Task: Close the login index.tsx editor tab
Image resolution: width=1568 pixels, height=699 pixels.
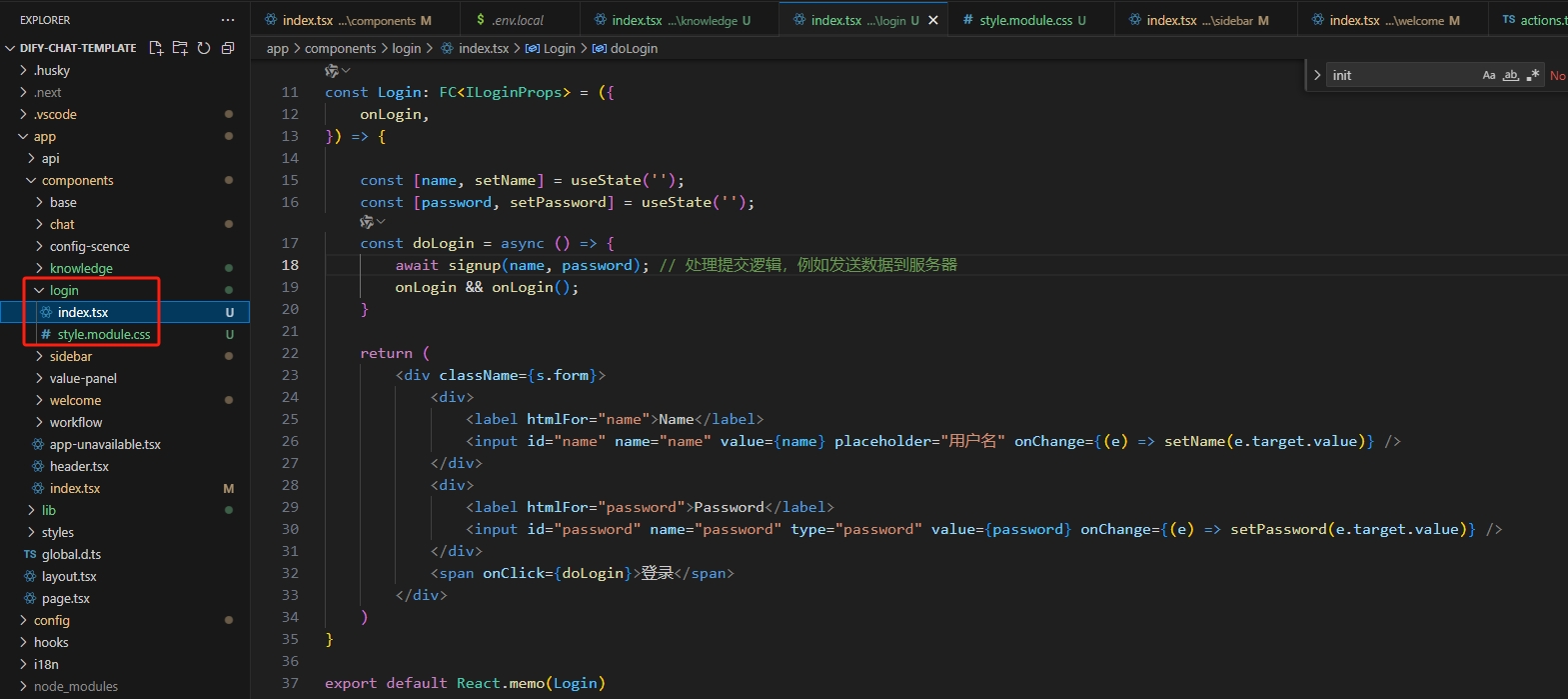Action: [933, 20]
